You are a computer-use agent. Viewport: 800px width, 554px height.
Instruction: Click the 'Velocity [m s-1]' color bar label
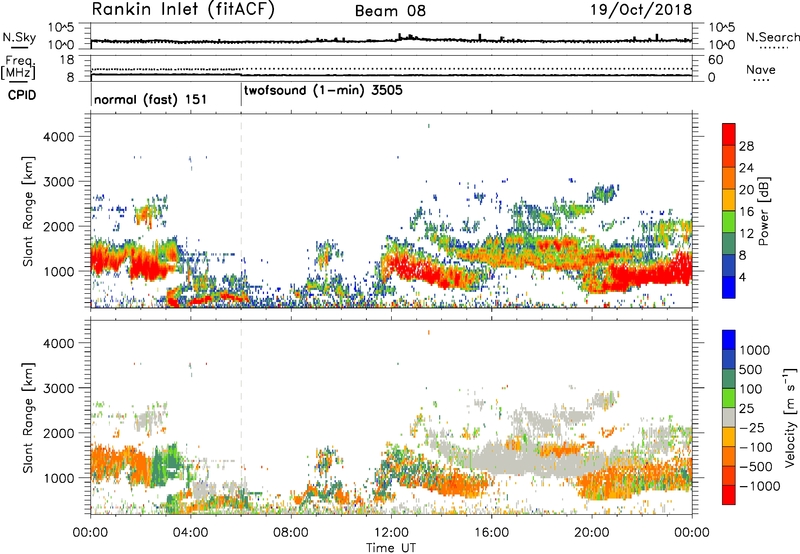point(790,417)
